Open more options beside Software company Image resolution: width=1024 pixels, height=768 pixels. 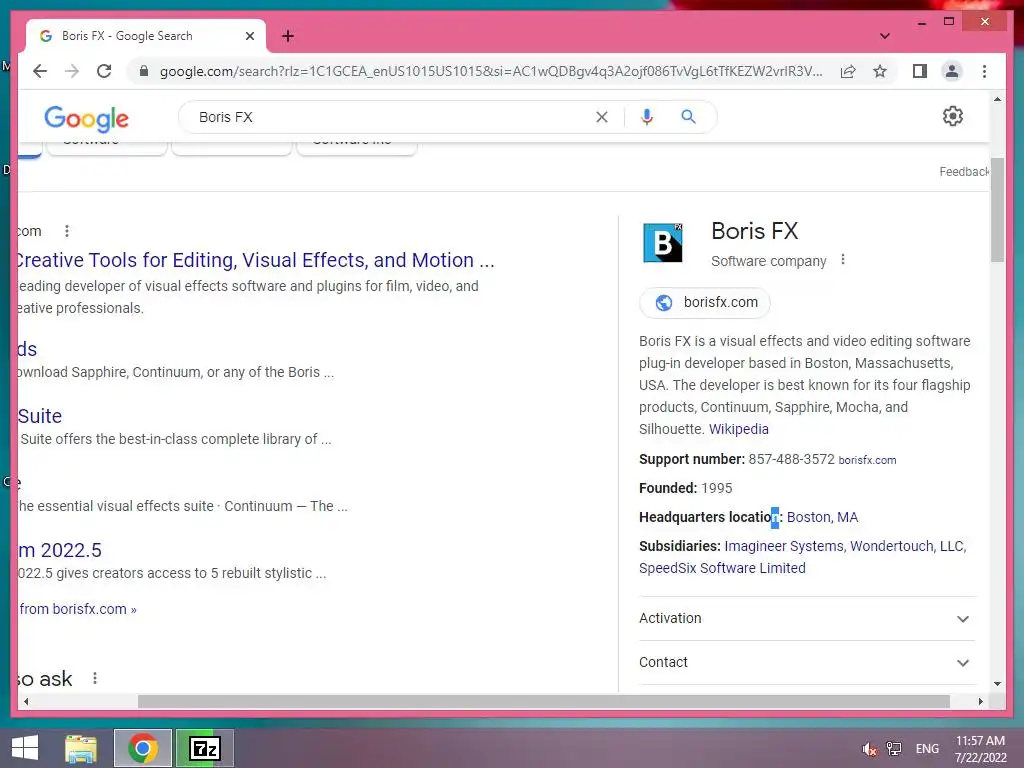tap(843, 260)
